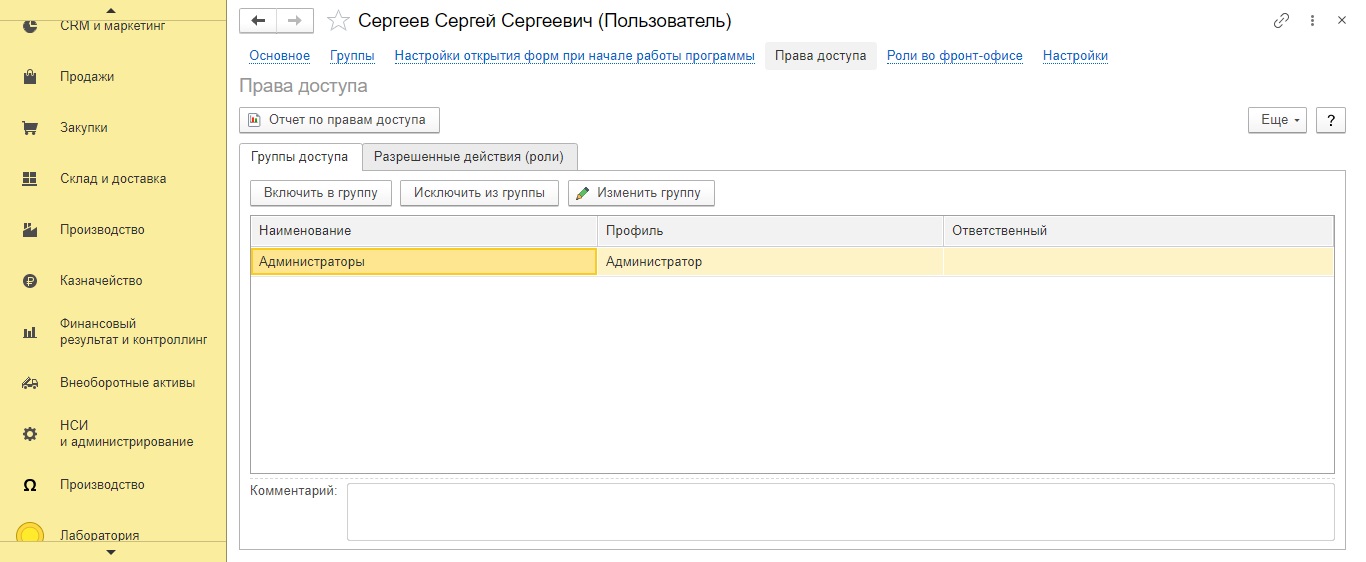Sort by the Ответственный column header
This screenshot has height=562, width=1366.
(1138, 231)
